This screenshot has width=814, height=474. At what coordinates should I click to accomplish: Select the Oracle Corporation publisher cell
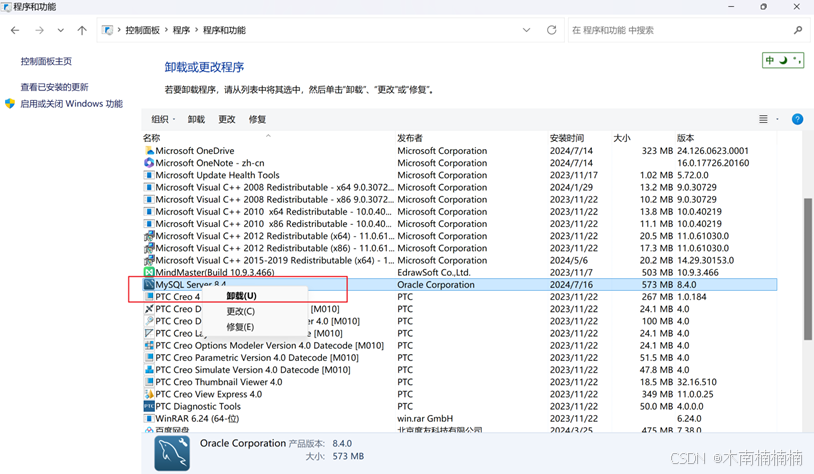(436, 285)
